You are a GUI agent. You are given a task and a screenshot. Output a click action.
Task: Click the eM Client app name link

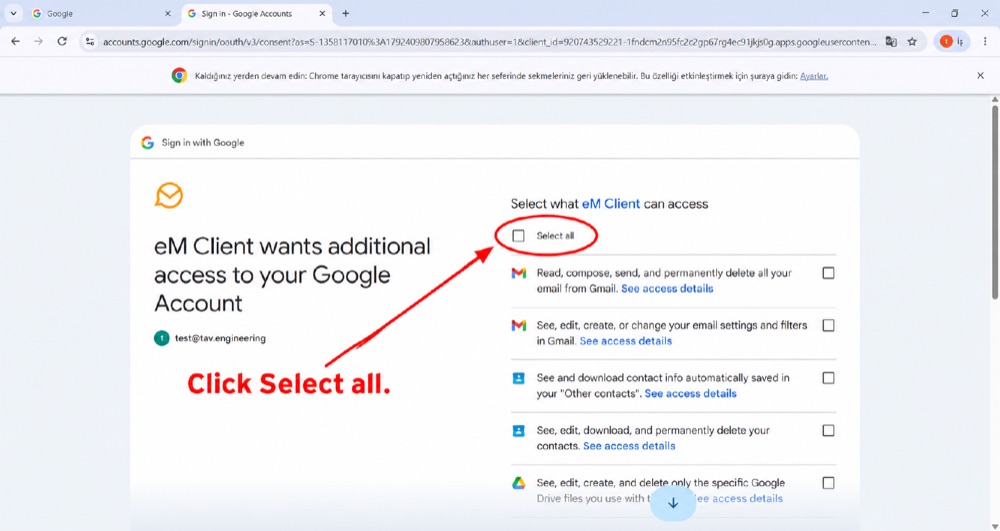coord(610,204)
